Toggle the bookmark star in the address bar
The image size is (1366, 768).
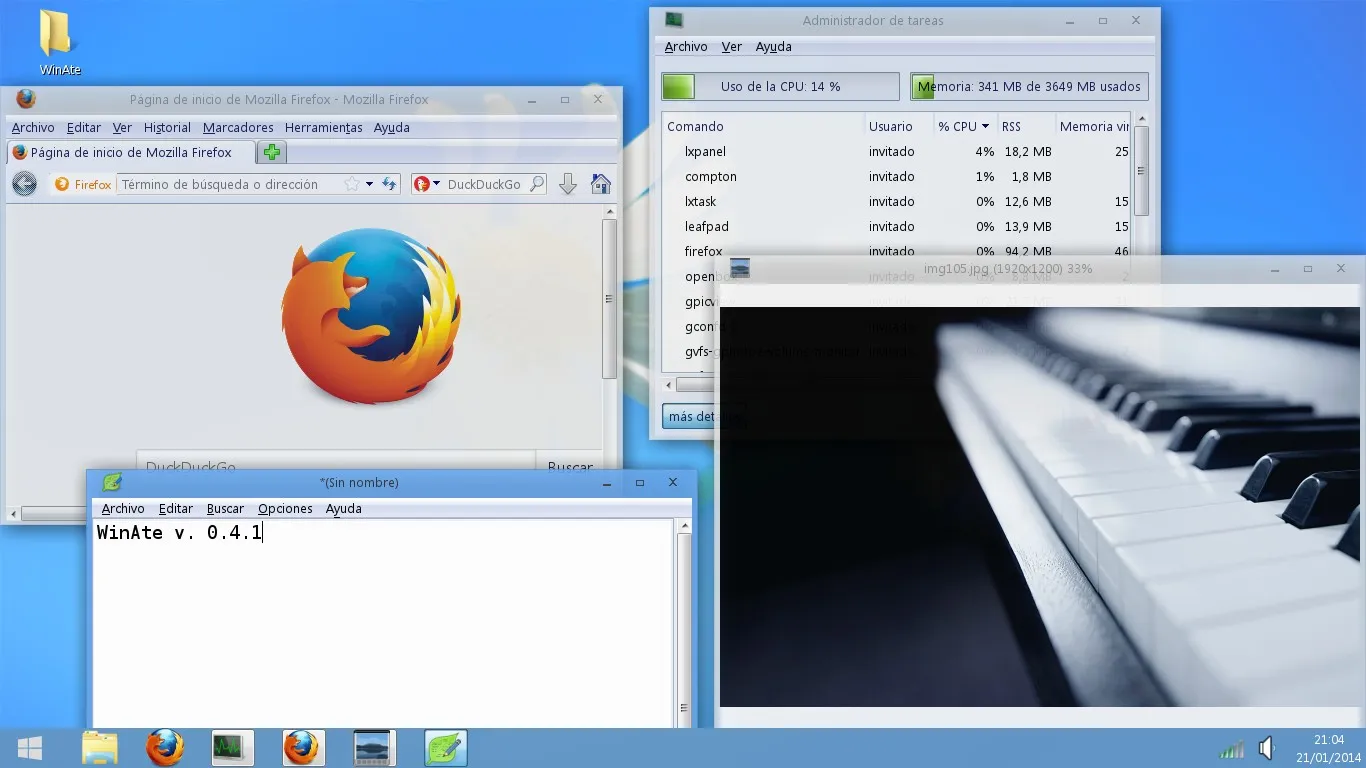coord(352,184)
